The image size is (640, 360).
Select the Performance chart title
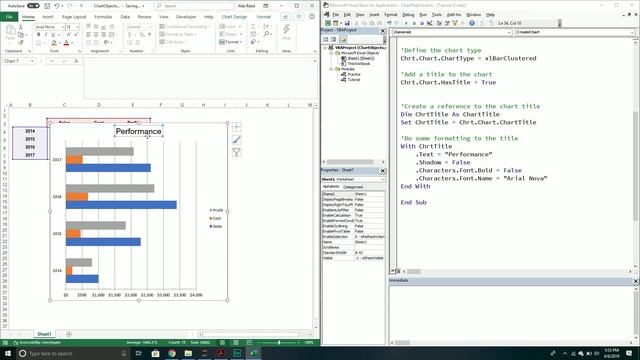(x=138, y=131)
